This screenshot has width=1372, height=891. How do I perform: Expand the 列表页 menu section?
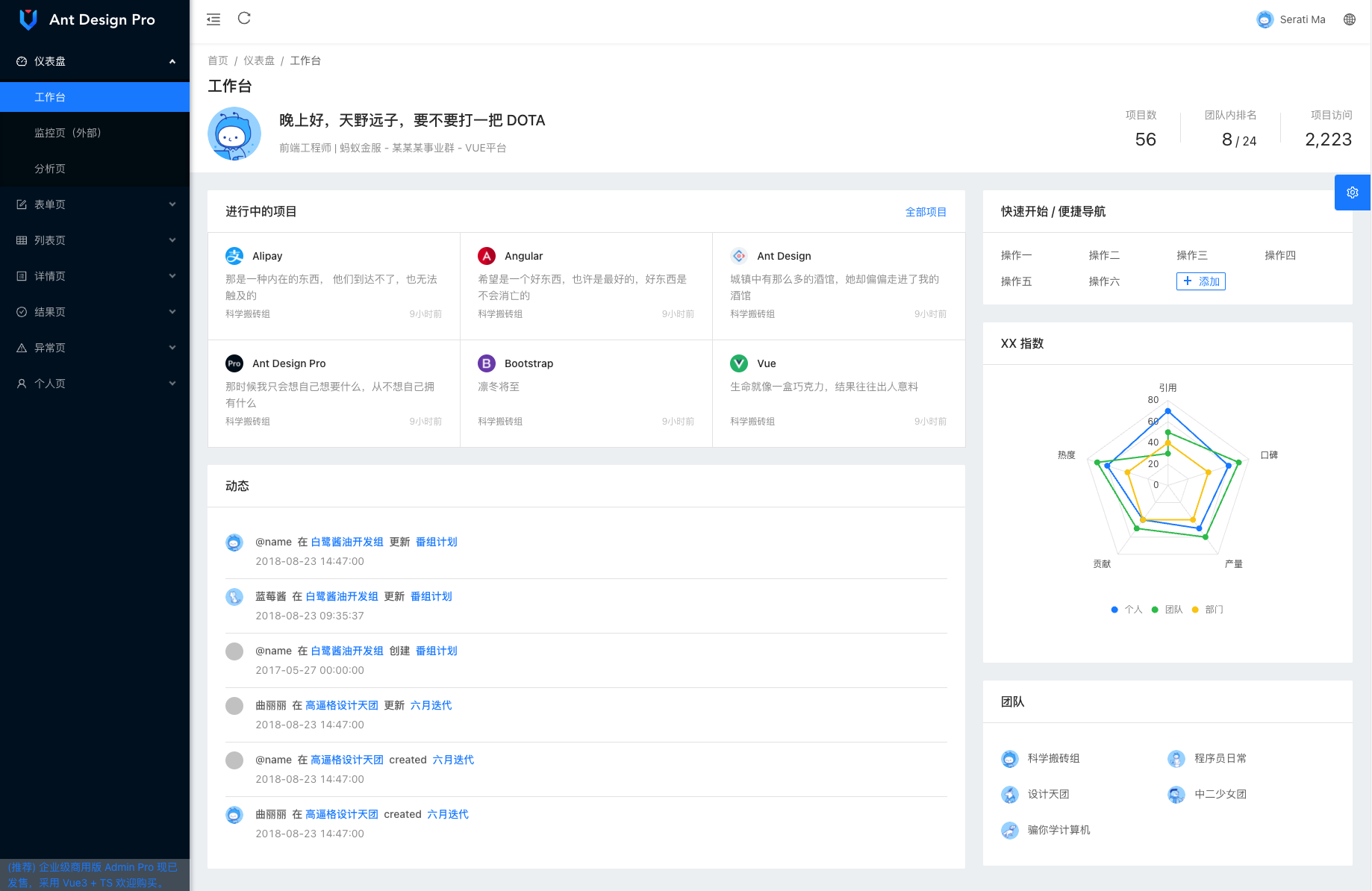95,240
